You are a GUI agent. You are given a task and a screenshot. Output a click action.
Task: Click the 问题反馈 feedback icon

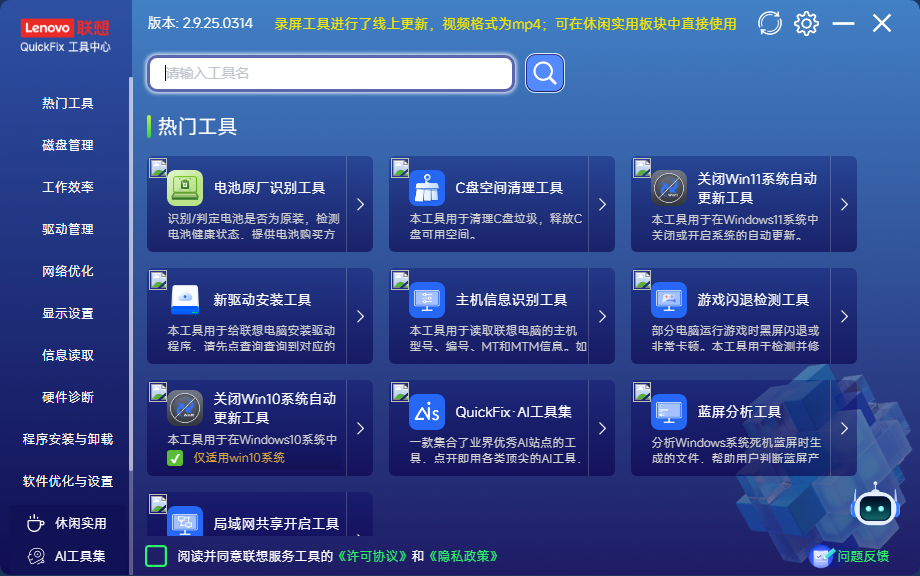tap(821, 557)
